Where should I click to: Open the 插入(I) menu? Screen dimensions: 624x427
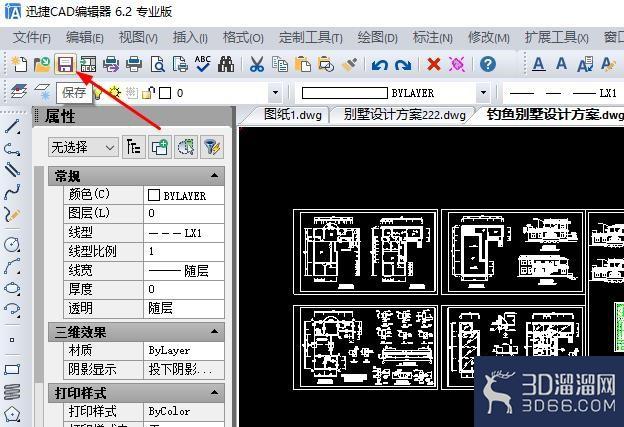click(x=190, y=38)
